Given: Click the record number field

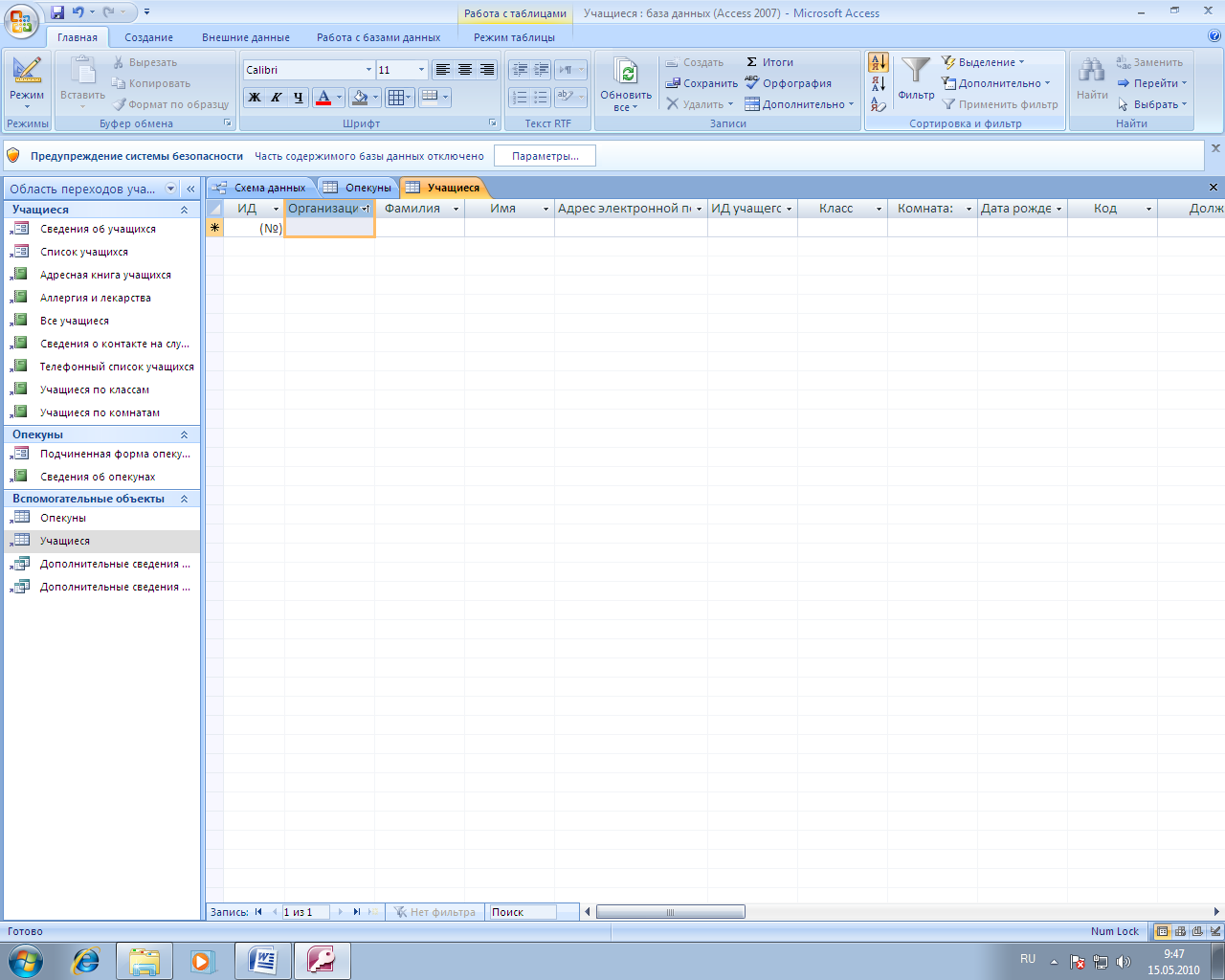Looking at the screenshot, I should coord(305,912).
